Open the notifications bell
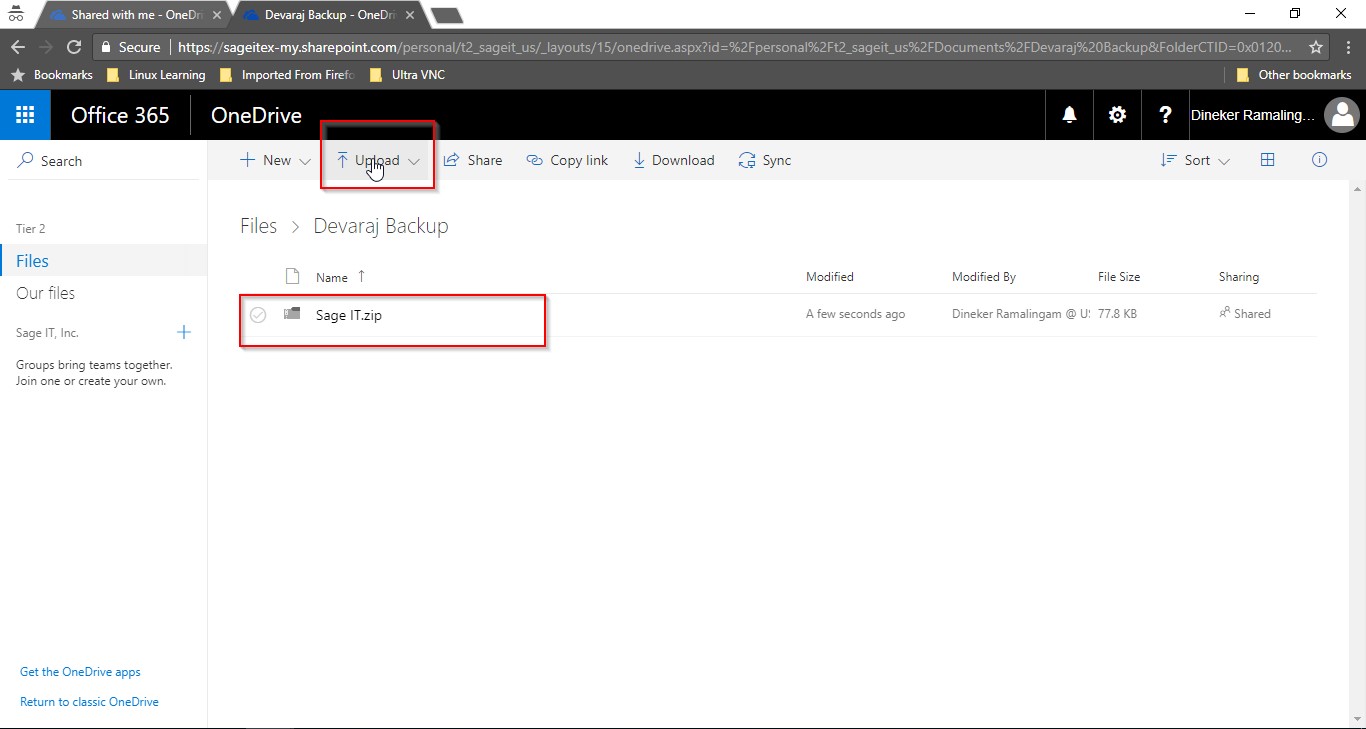The width and height of the screenshot is (1366, 729). point(1069,115)
